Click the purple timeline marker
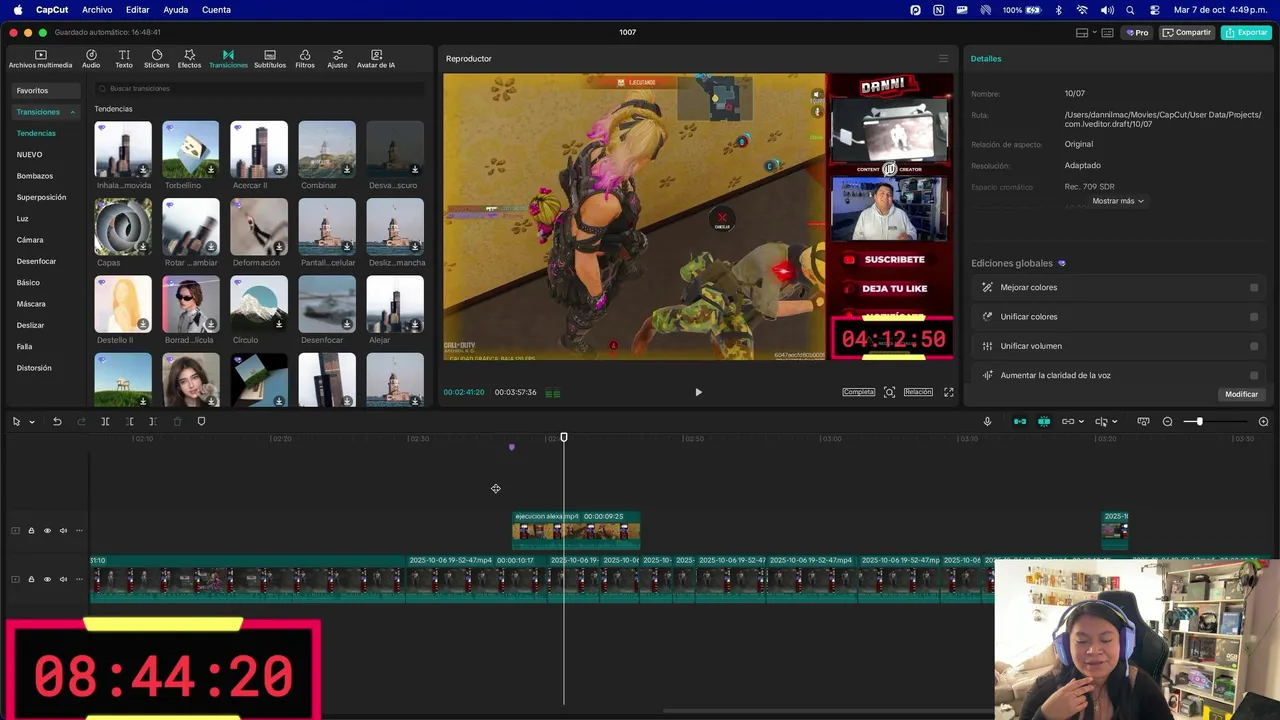The width and height of the screenshot is (1280, 720). [512, 447]
